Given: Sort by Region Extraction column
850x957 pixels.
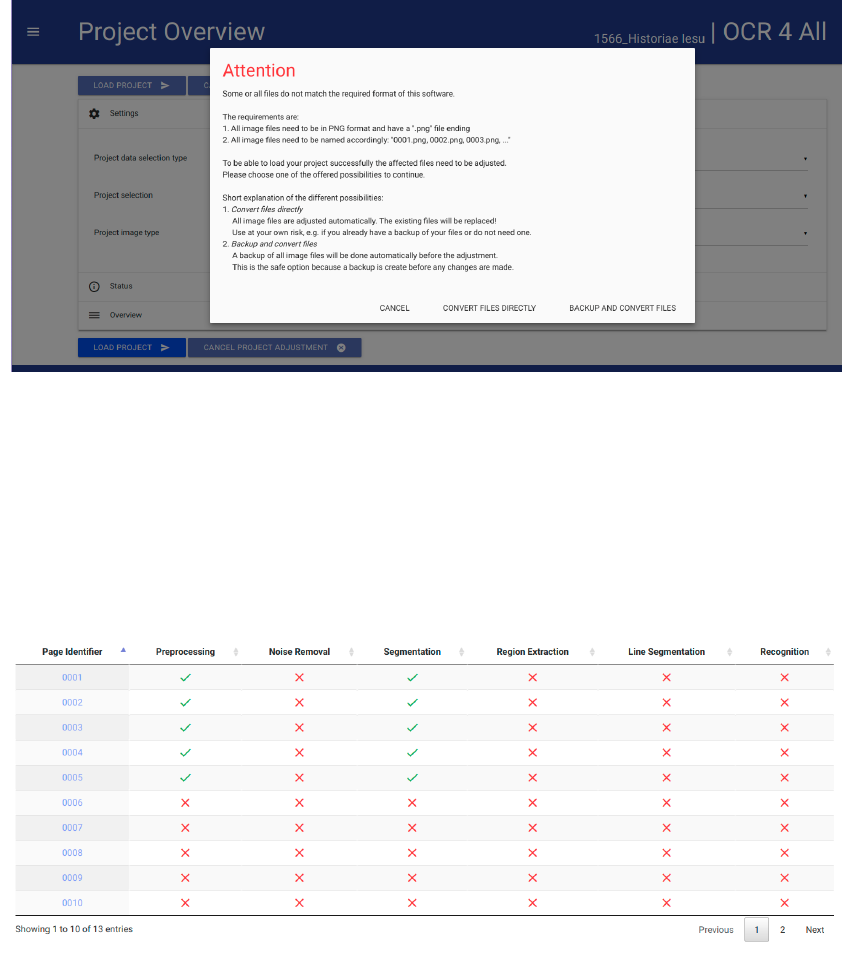Looking at the screenshot, I should point(532,652).
